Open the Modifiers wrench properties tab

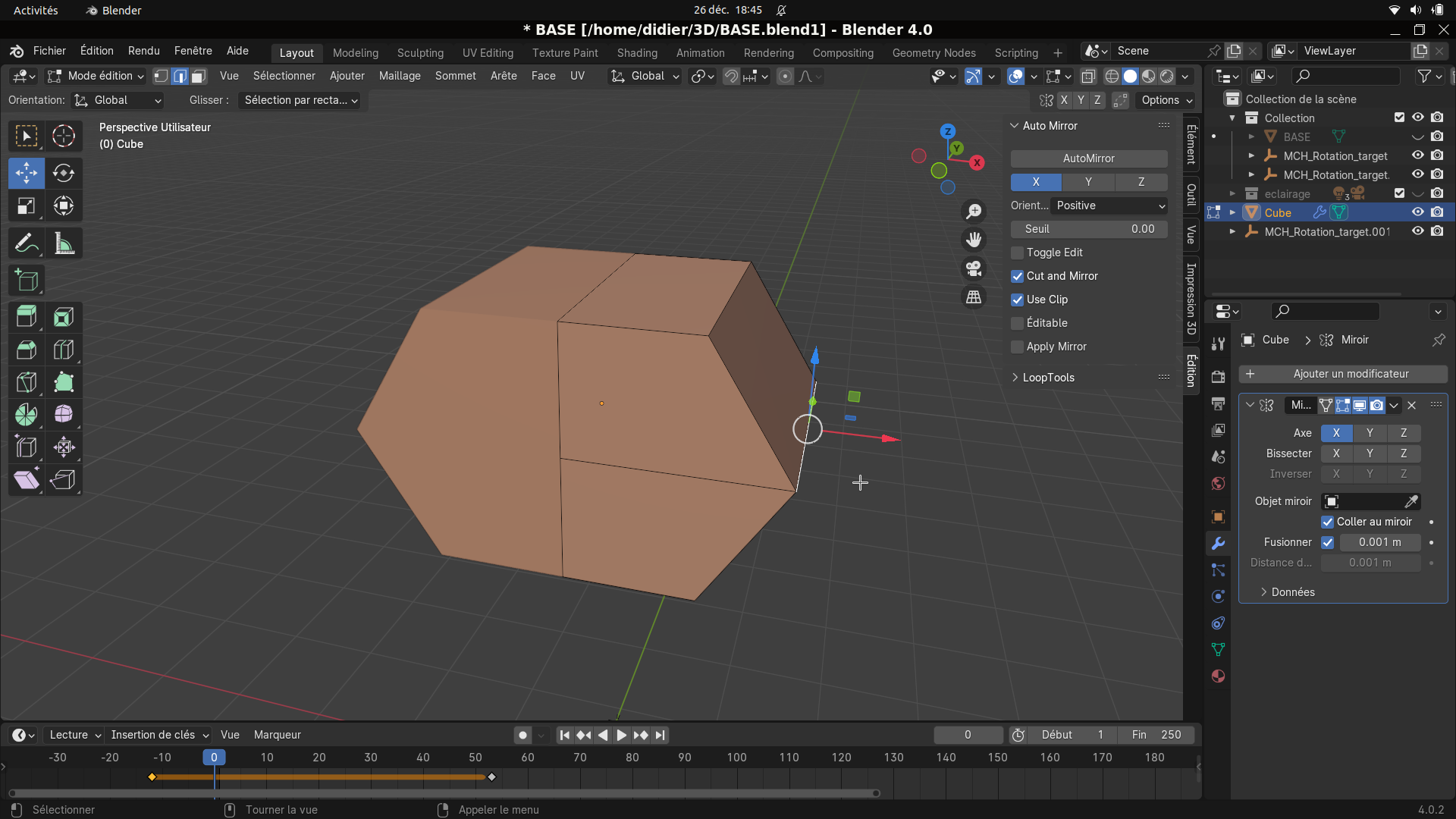point(1218,544)
